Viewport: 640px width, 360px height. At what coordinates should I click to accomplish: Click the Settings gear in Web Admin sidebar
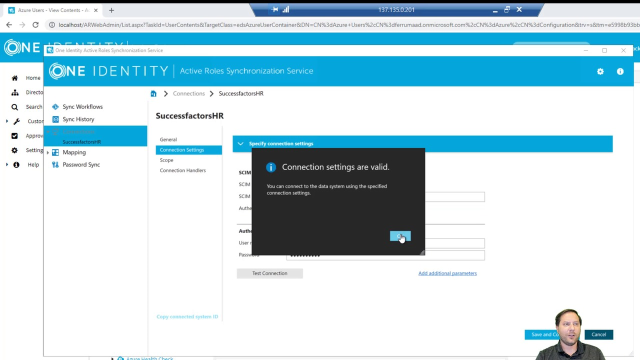click(15, 150)
